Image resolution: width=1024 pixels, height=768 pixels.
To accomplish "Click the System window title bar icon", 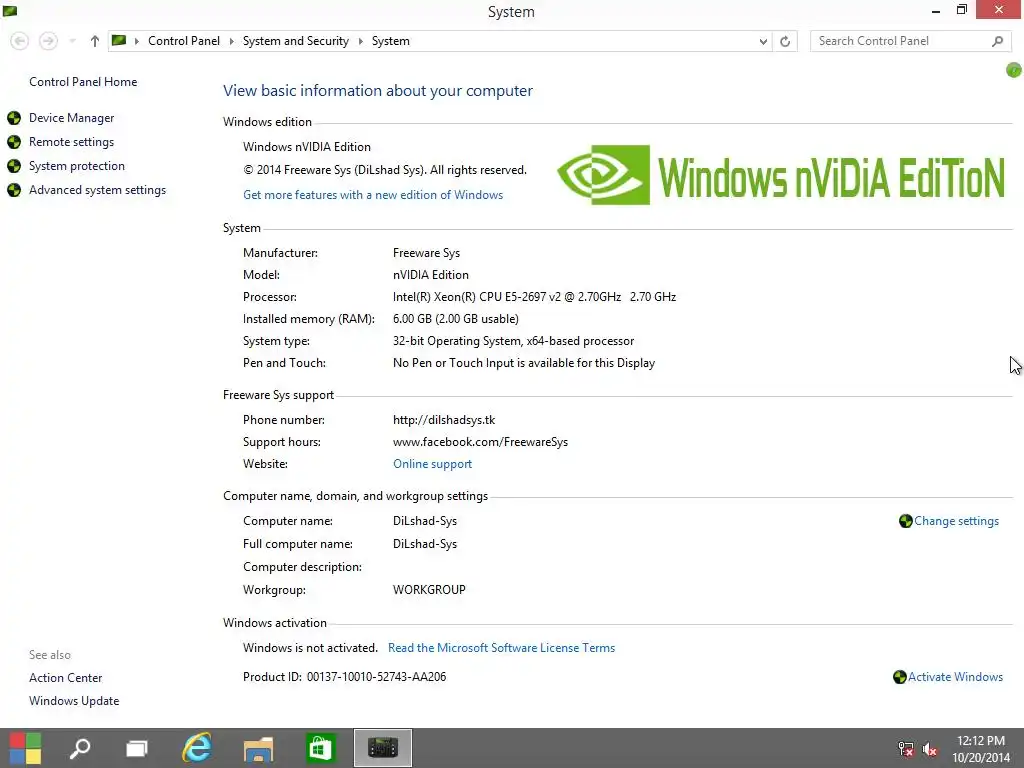I will [x=10, y=10].
